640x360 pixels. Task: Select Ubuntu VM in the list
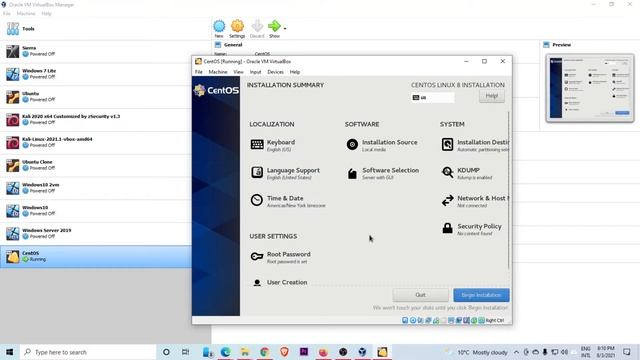tap(96, 97)
